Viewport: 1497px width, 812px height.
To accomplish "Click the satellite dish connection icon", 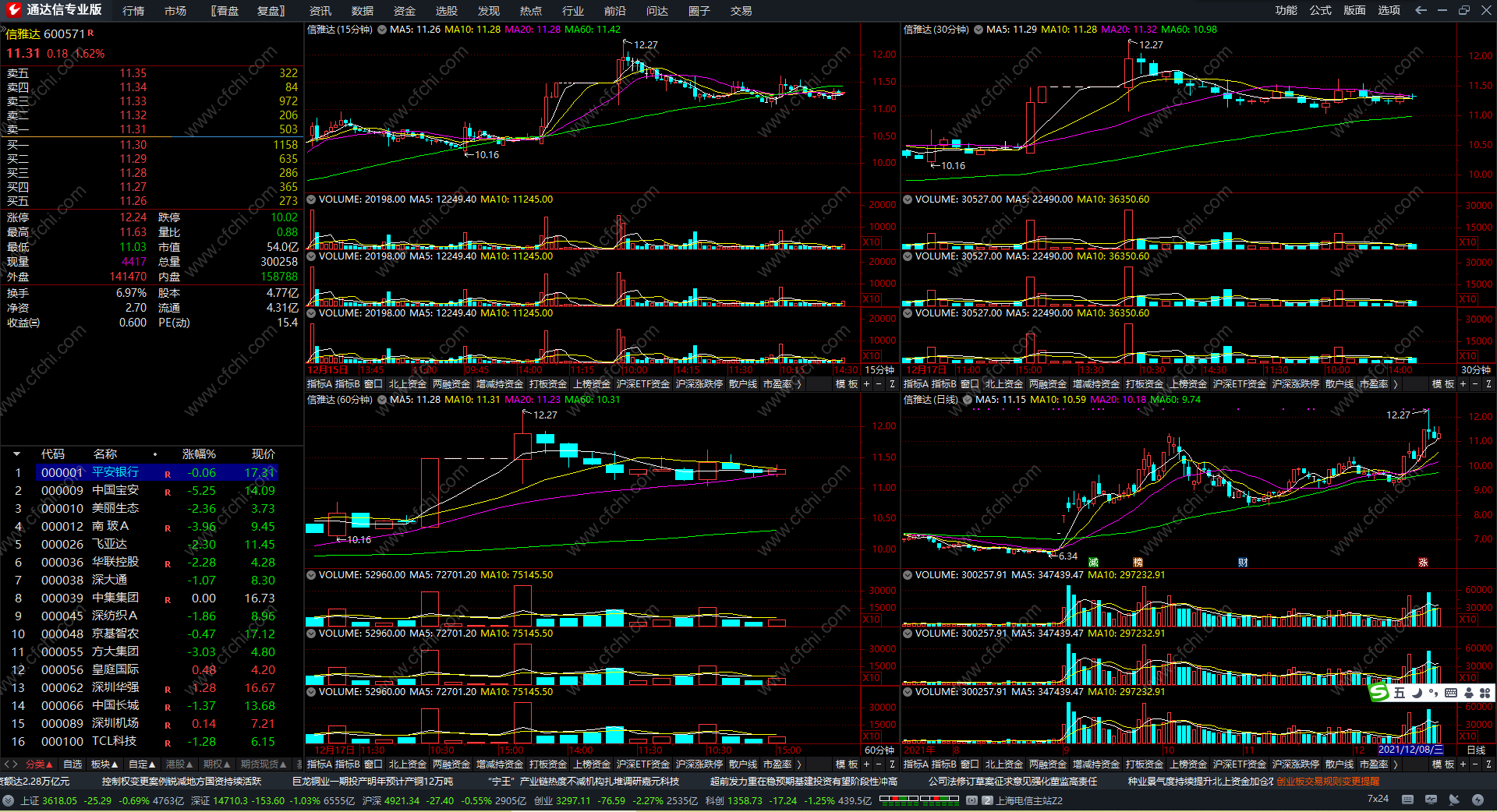I will tap(1454, 800).
